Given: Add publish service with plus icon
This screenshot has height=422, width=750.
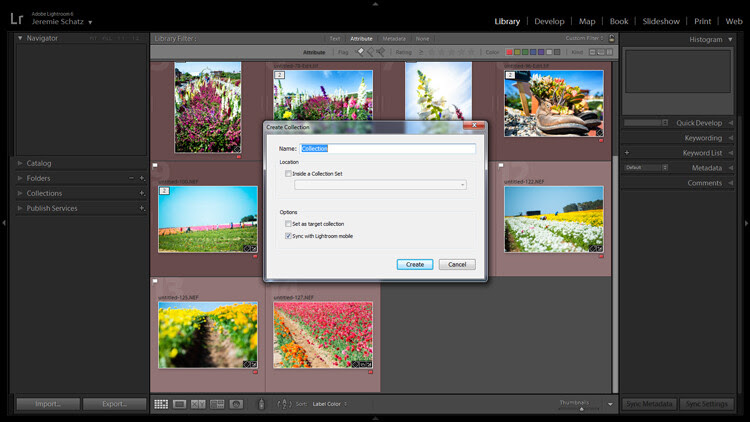Looking at the screenshot, I should point(142,209).
